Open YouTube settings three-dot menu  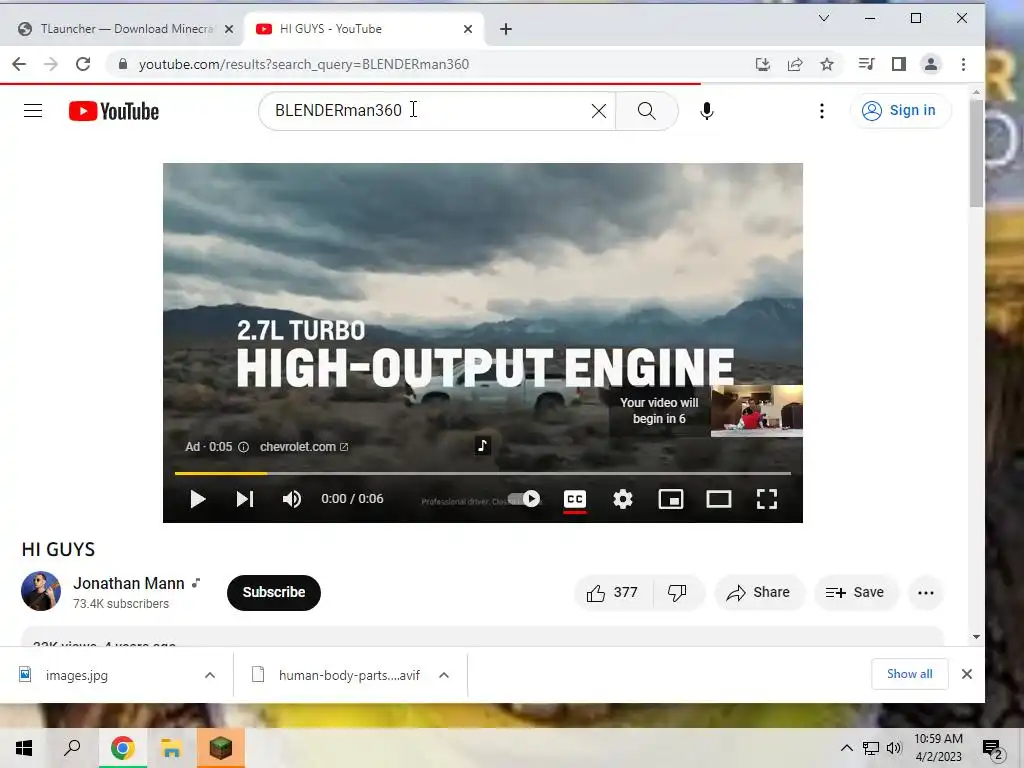pos(822,111)
